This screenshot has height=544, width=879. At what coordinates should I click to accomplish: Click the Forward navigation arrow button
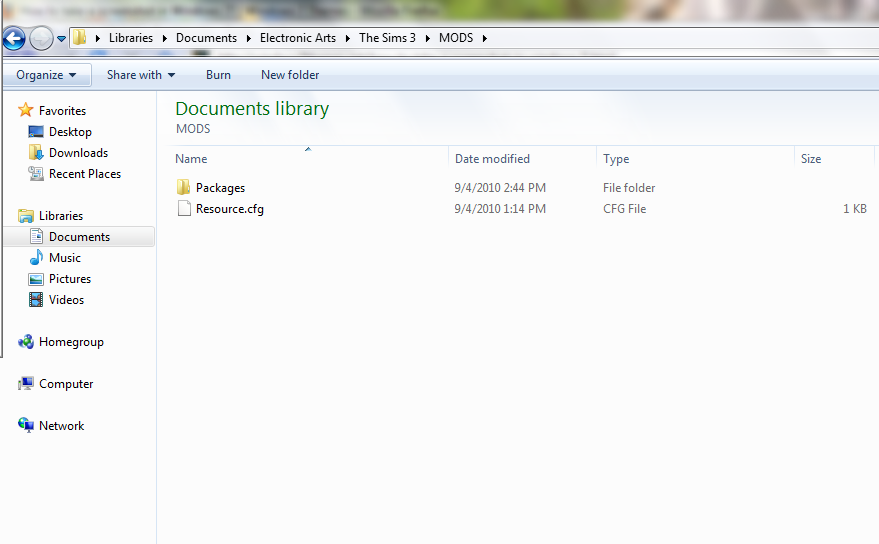coord(41,39)
